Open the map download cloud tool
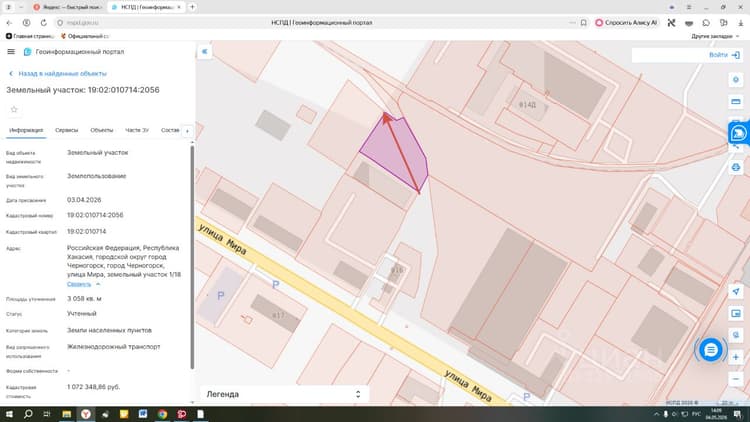Image resolution: width=750 pixels, height=422 pixels. [736, 167]
